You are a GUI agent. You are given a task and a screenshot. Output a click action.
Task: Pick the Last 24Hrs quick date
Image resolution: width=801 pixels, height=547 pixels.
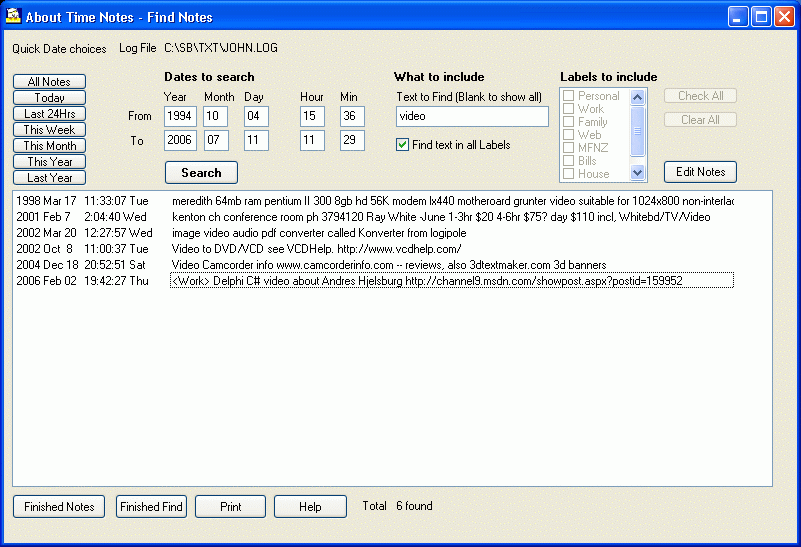pos(50,113)
